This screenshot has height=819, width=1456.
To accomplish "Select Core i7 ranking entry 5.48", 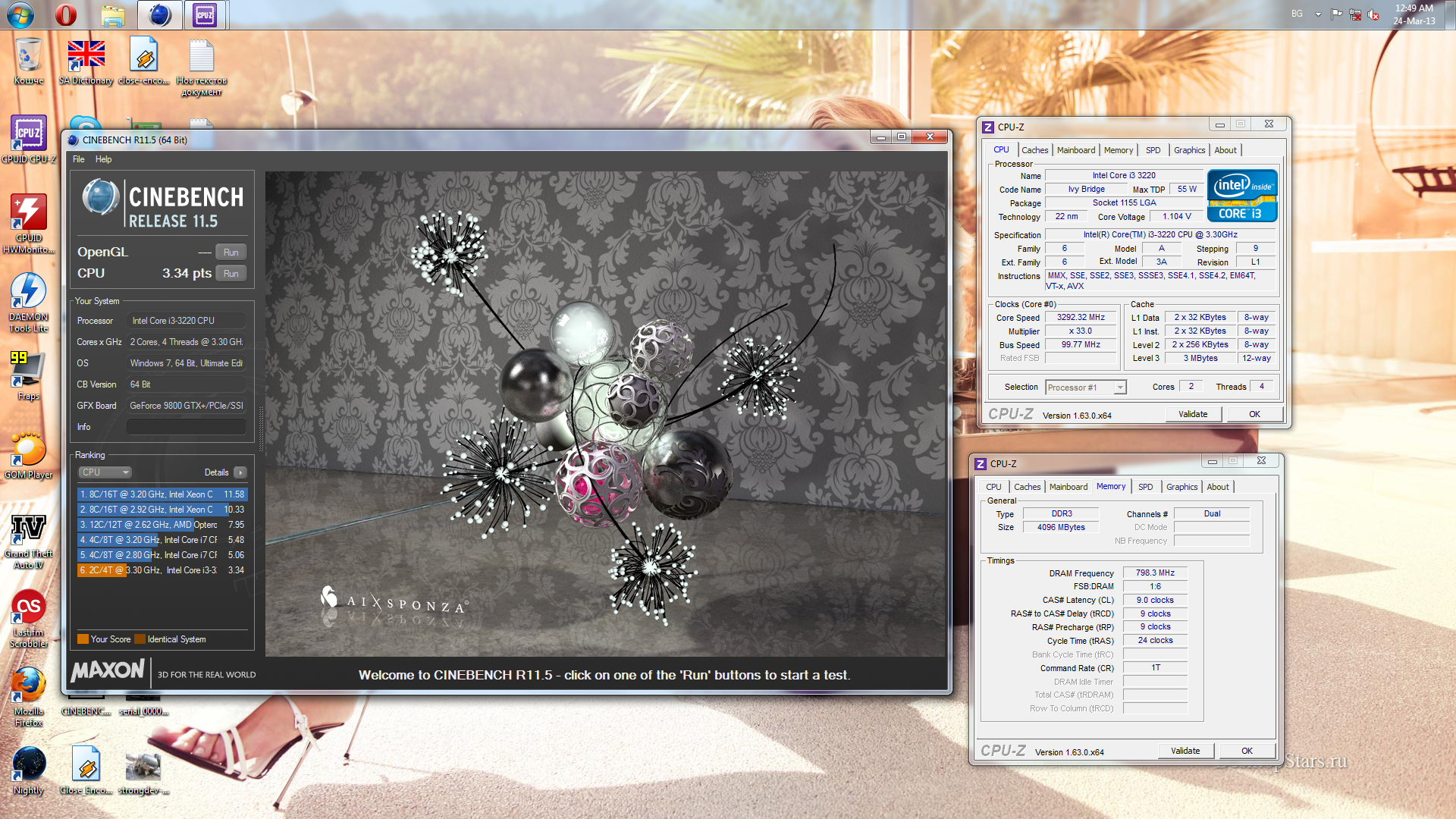I will click(x=162, y=540).
